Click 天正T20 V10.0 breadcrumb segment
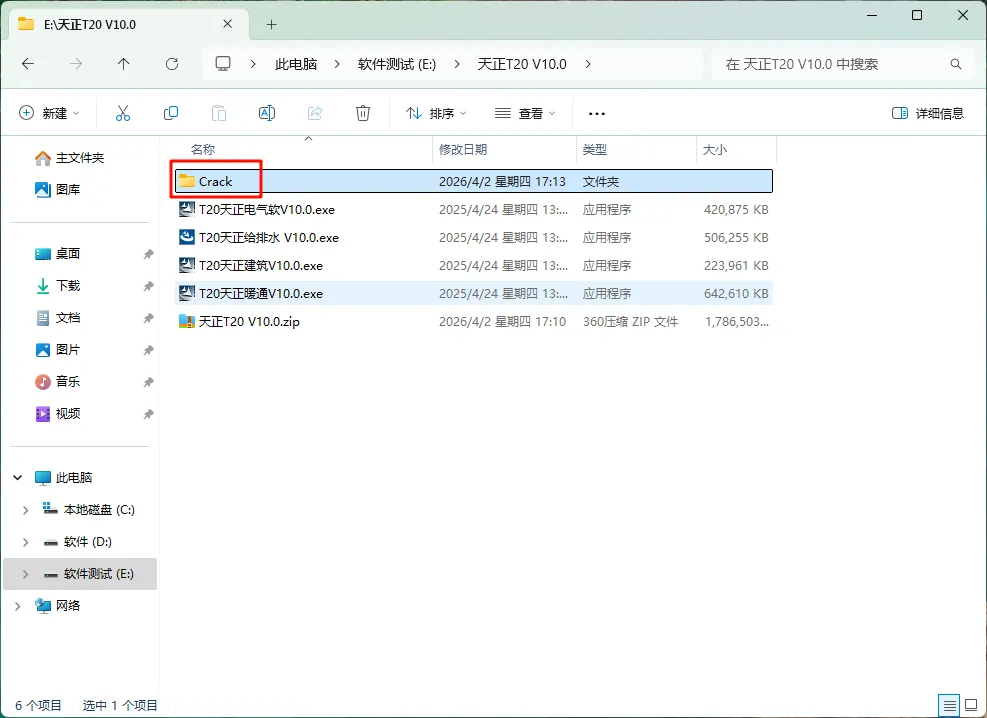 [522, 64]
